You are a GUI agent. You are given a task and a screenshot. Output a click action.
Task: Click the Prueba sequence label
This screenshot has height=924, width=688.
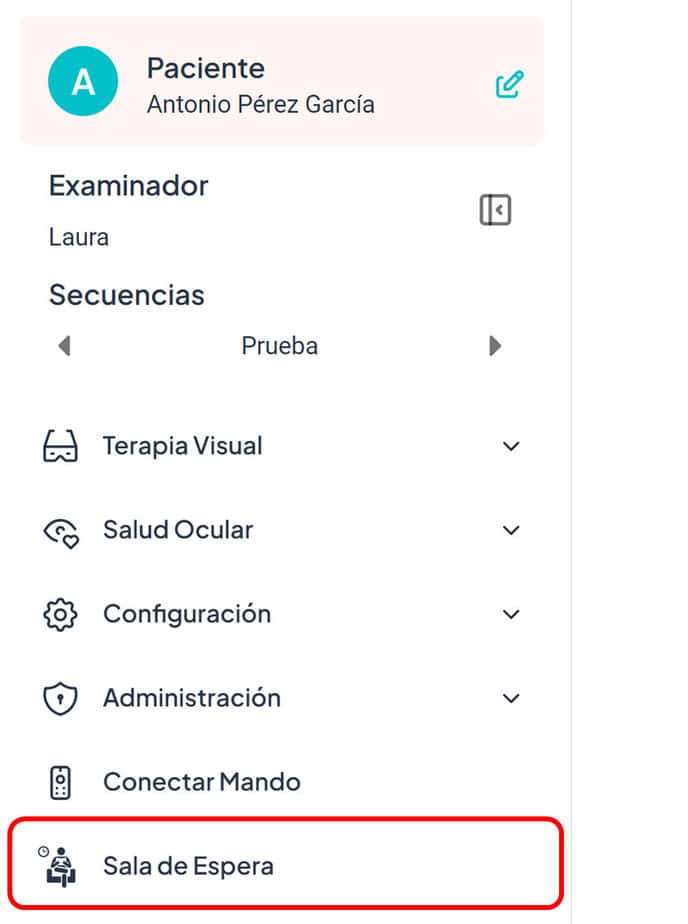pos(279,346)
